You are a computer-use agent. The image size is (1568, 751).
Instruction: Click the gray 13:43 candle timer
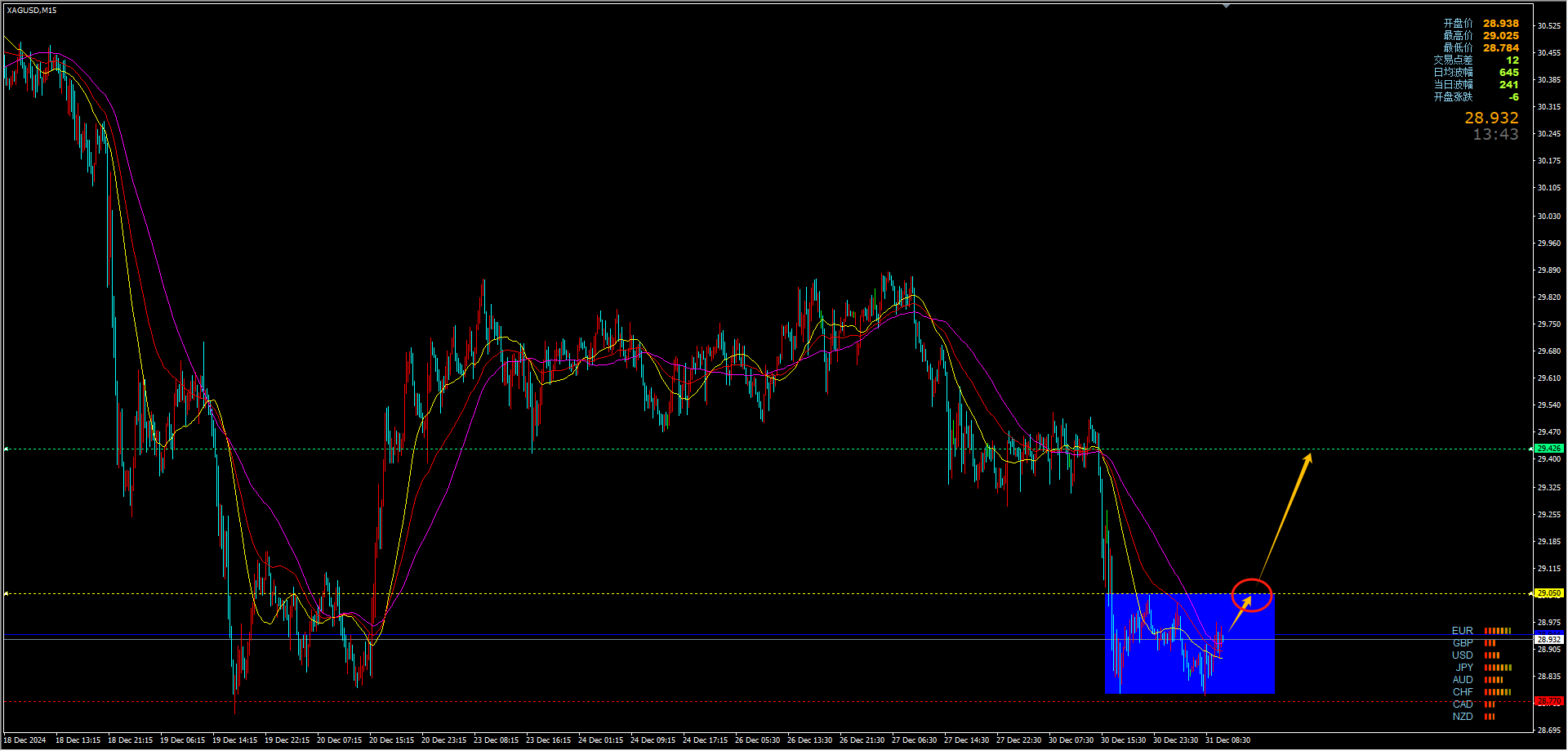1495,135
